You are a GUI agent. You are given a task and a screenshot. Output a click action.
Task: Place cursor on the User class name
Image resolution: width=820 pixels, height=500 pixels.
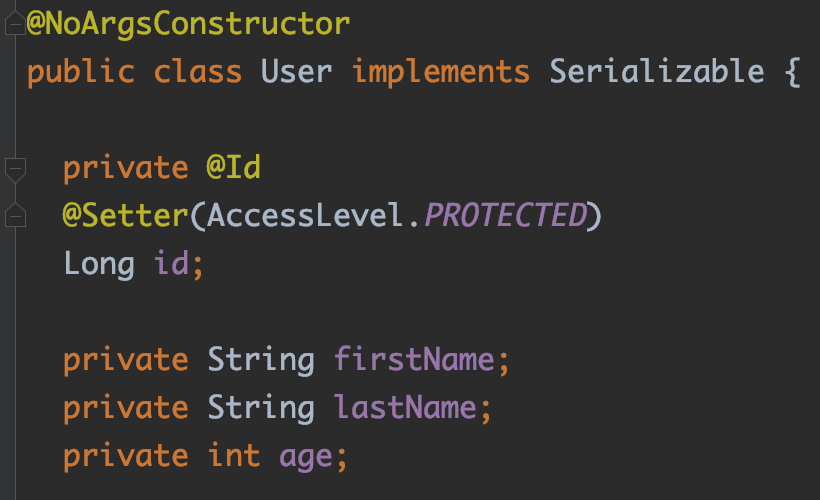click(296, 72)
